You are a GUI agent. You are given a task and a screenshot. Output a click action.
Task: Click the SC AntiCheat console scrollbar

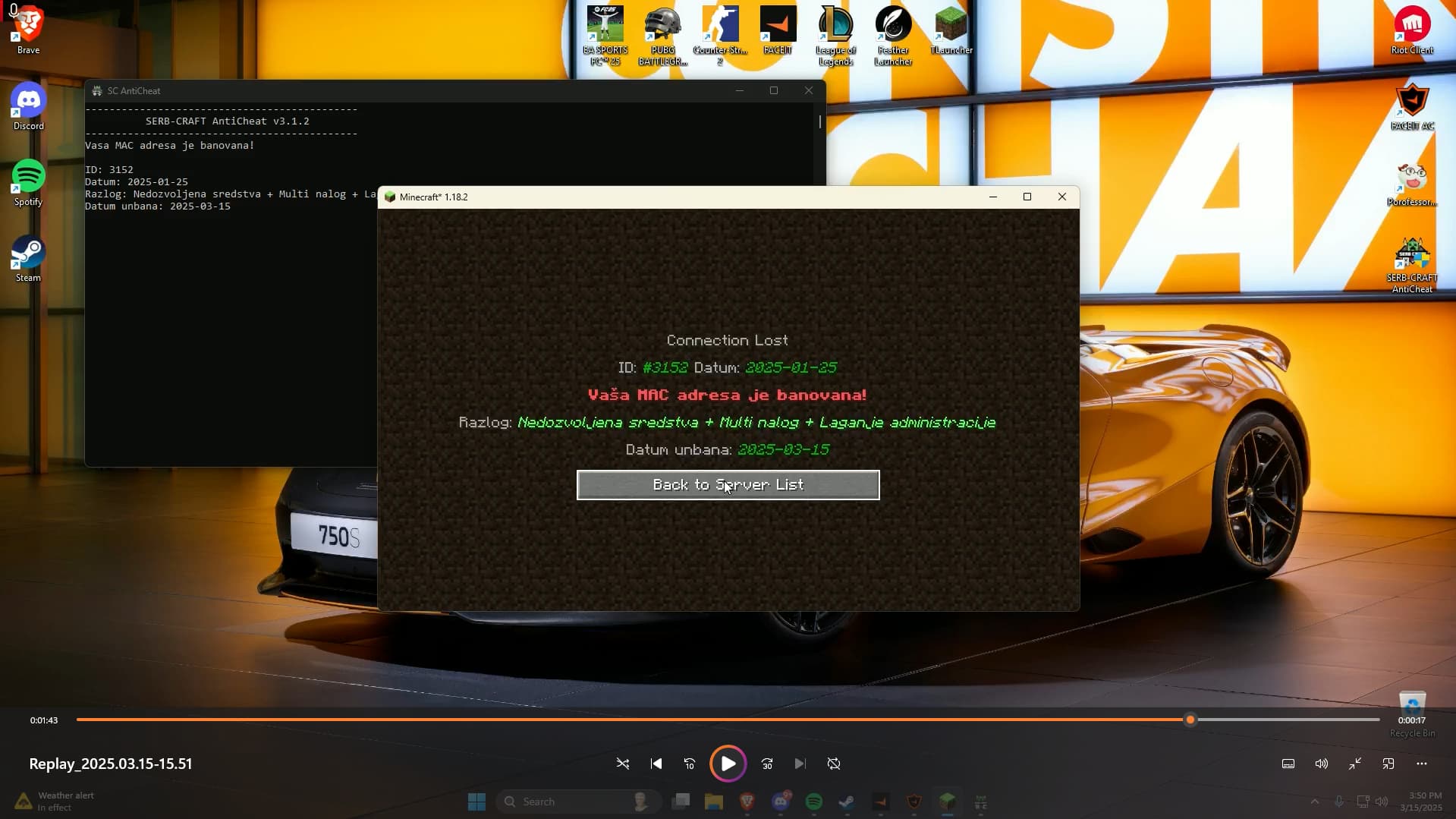tap(820, 121)
